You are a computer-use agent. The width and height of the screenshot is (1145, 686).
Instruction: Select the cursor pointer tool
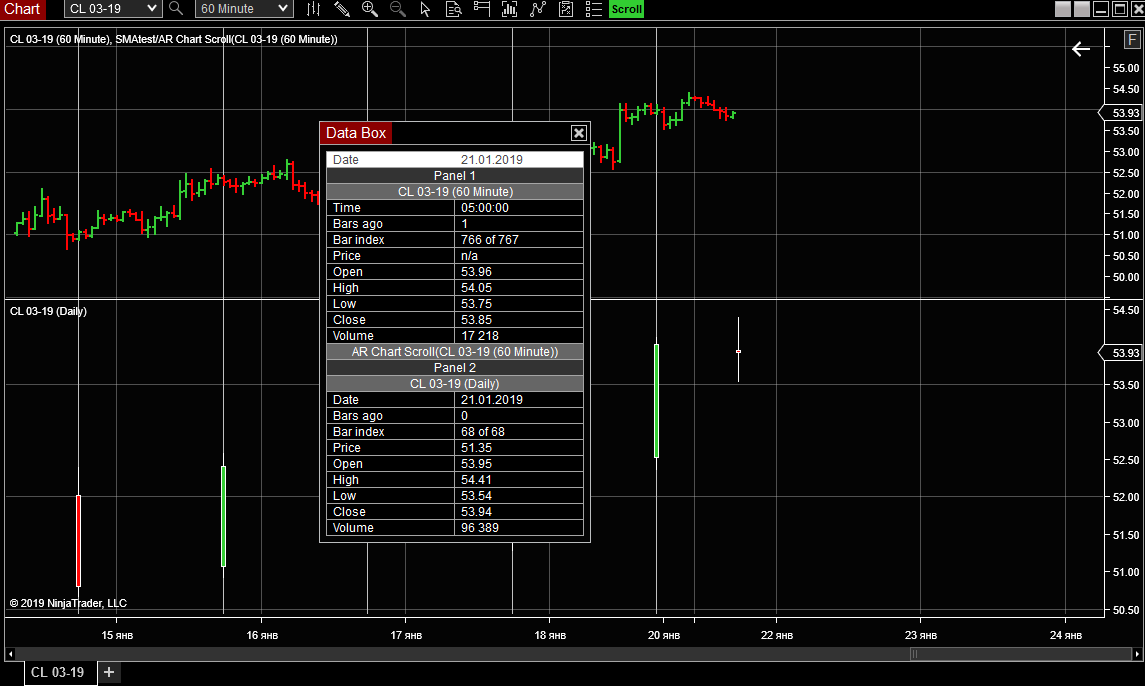point(425,9)
